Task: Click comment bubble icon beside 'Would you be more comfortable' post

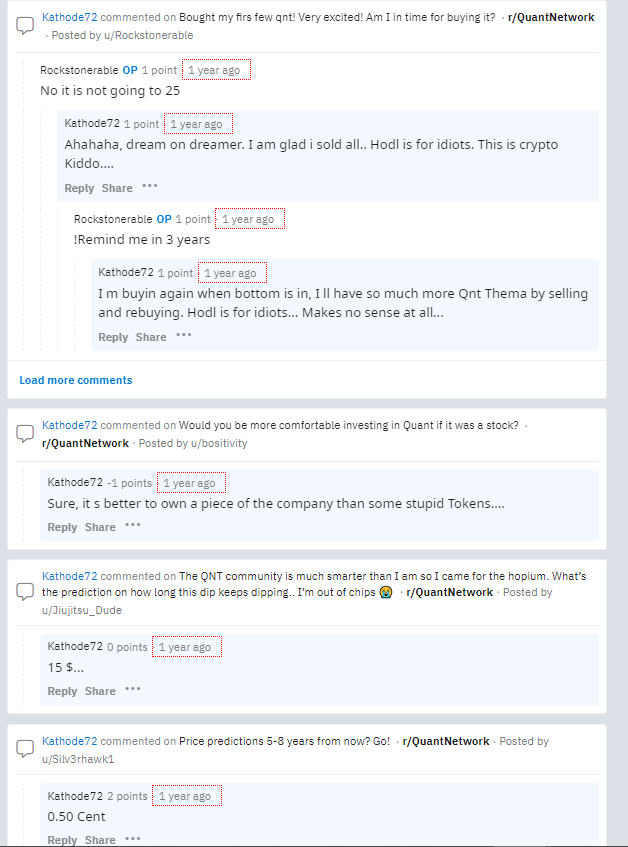Action: click(25, 433)
